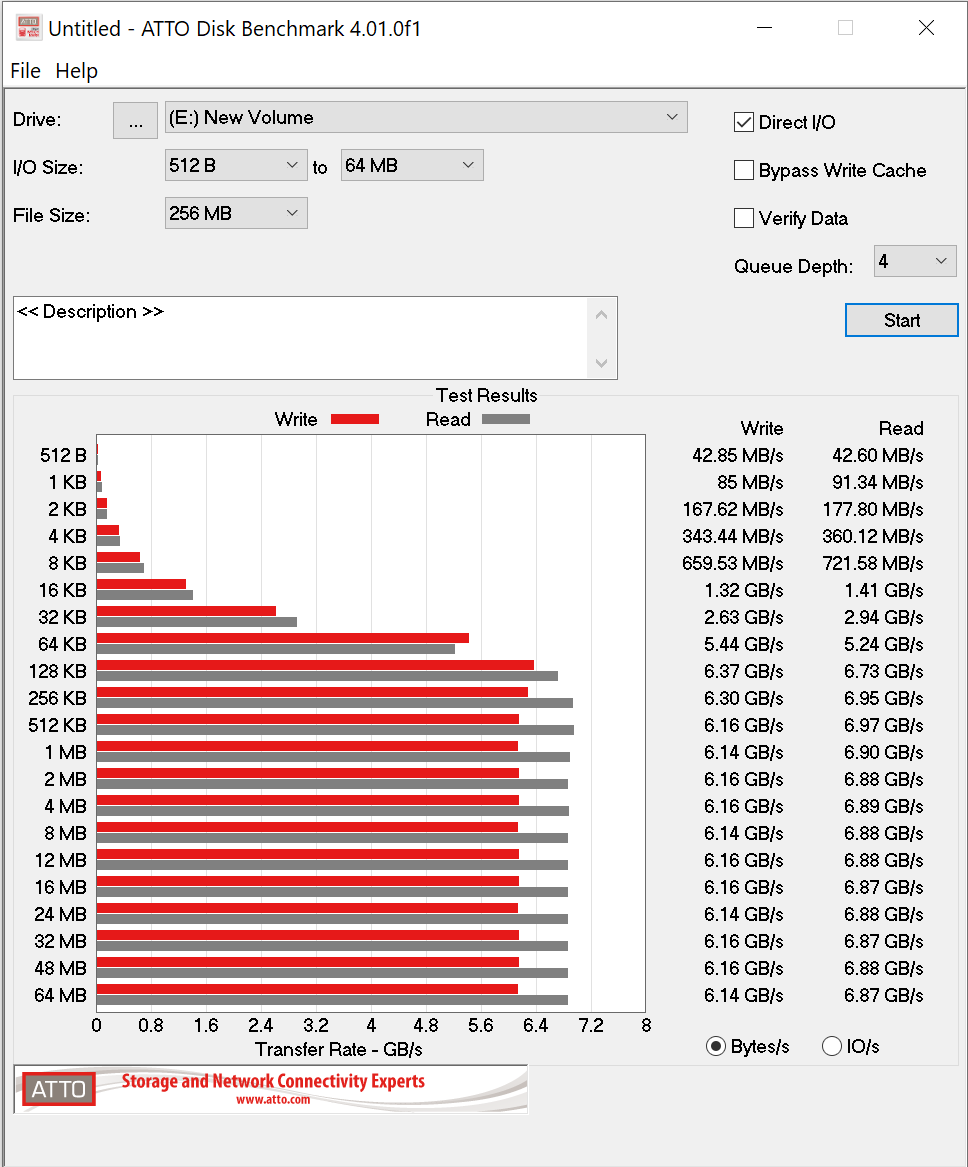Click the browse drive button with ellipsis
This screenshot has width=968, height=1167.
pyautogui.click(x=136, y=120)
